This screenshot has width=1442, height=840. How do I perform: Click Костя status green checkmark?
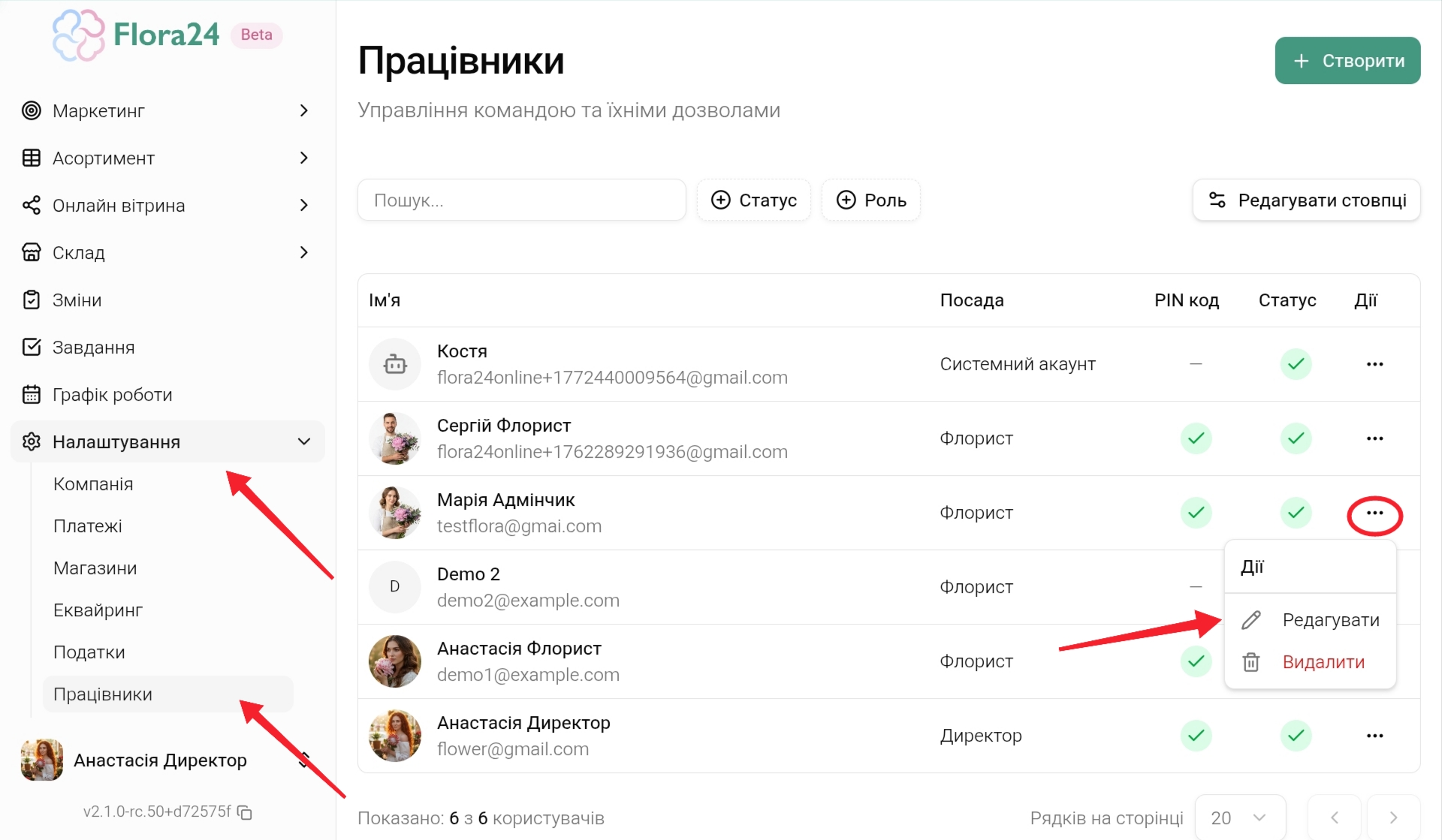pos(1296,364)
